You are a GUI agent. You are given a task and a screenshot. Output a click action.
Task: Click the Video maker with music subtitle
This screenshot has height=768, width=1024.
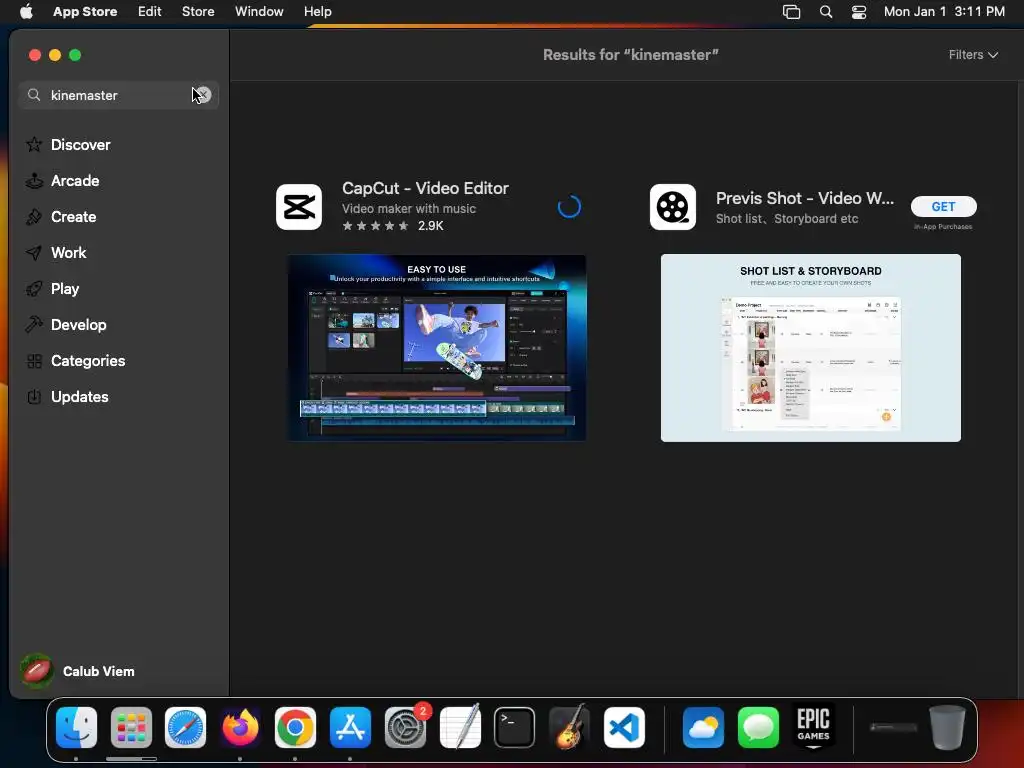click(409, 209)
